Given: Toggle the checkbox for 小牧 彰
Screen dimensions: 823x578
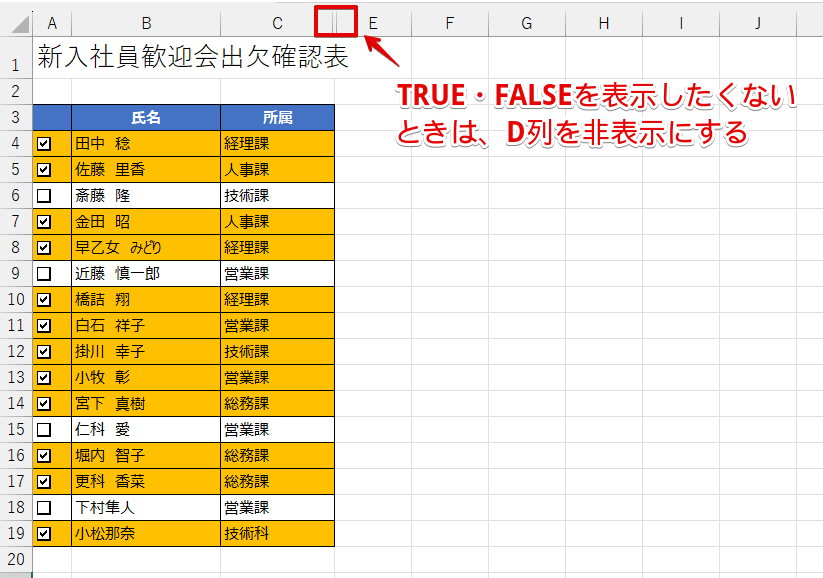Looking at the screenshot, I should coord(44,377).
